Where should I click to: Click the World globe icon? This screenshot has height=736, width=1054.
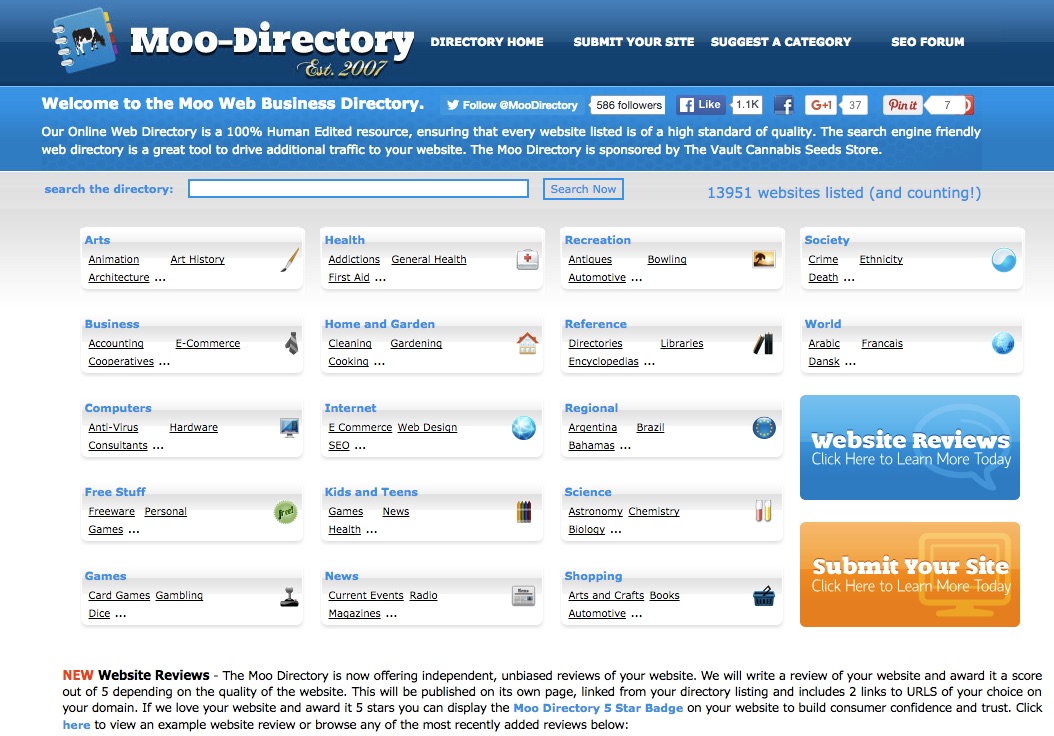(x=1003, y=343)
